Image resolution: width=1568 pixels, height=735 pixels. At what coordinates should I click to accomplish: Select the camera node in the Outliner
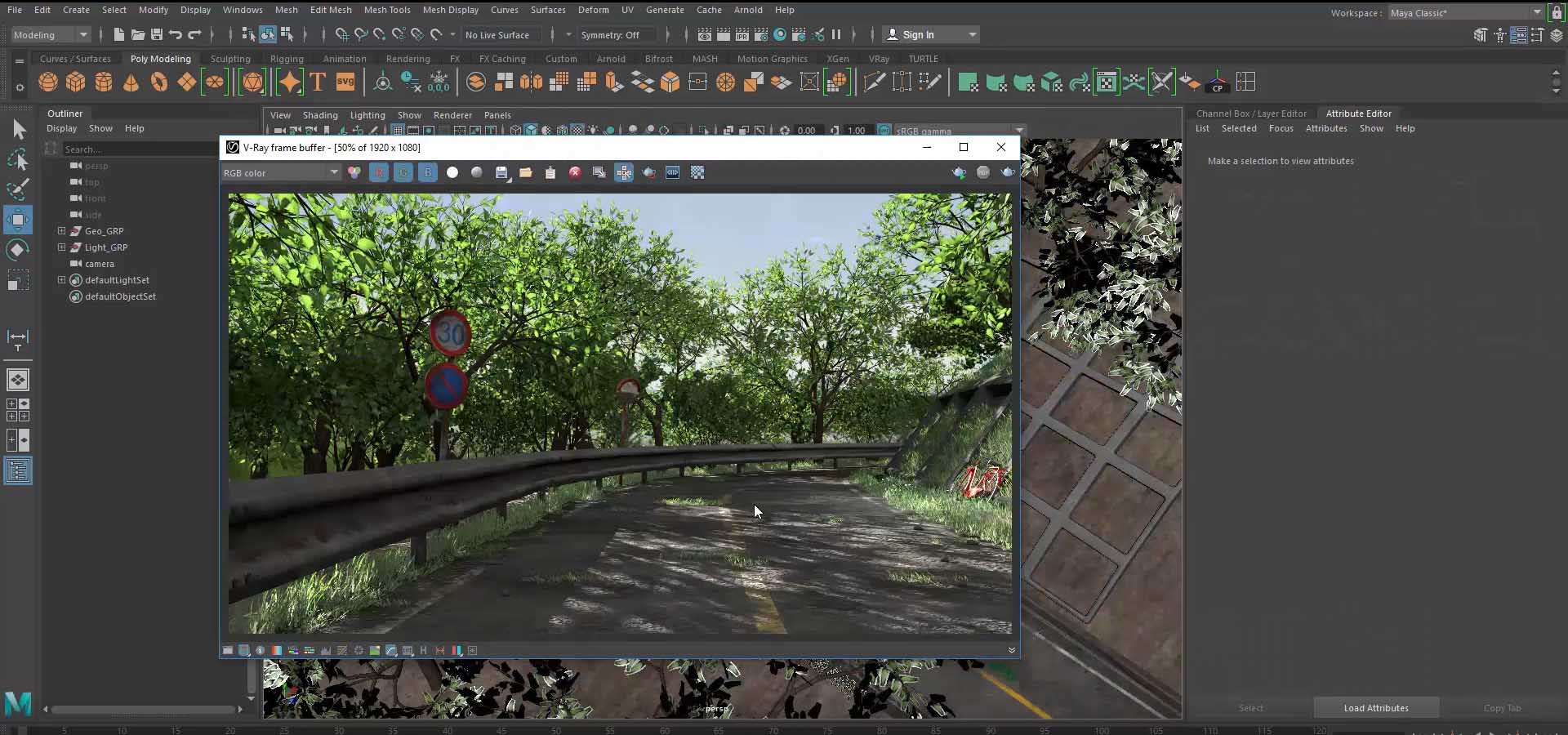[x=99, y=264]
